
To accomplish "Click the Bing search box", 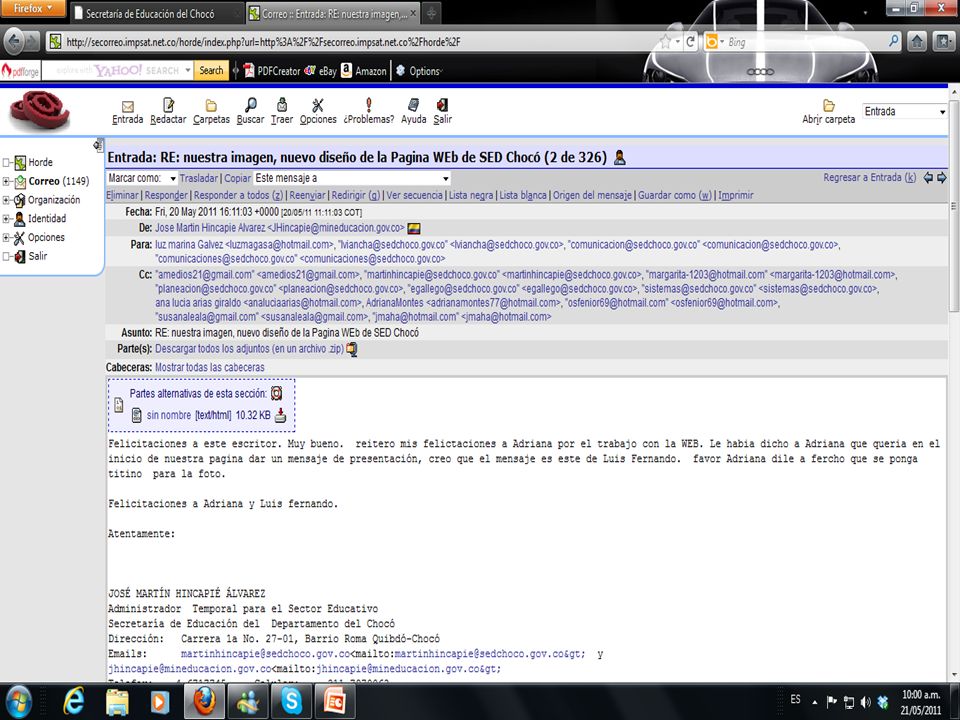I will (x=803, y=42).
